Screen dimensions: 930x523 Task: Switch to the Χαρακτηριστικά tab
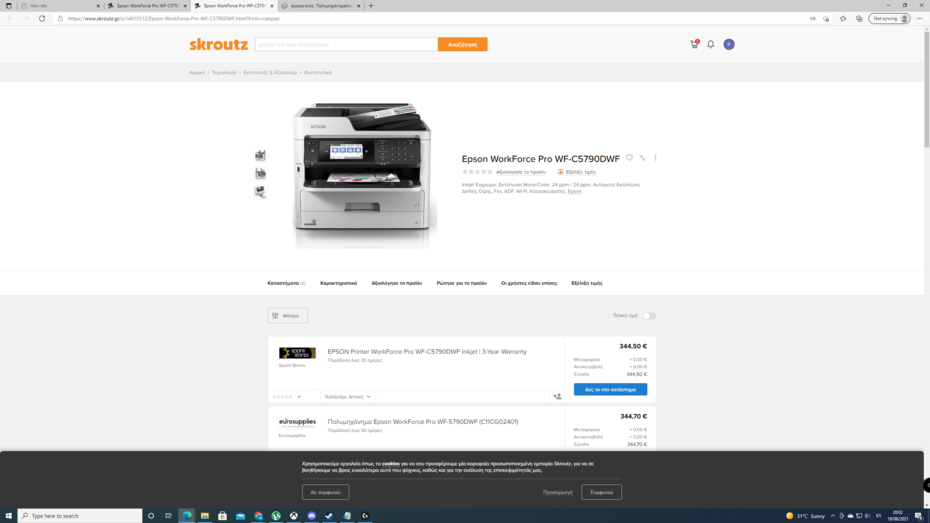click(338, 283)
